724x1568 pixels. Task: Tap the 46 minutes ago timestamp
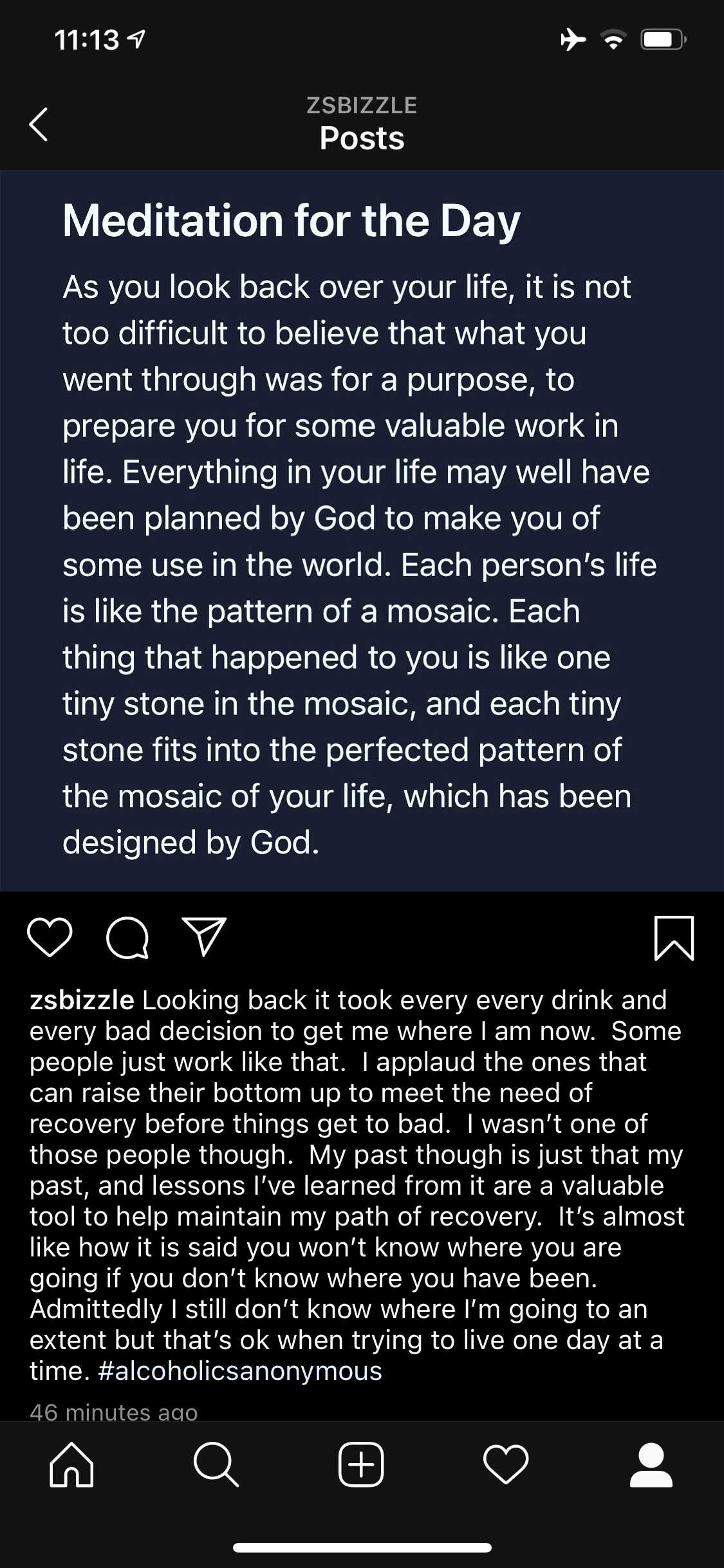coord(114,1412)
